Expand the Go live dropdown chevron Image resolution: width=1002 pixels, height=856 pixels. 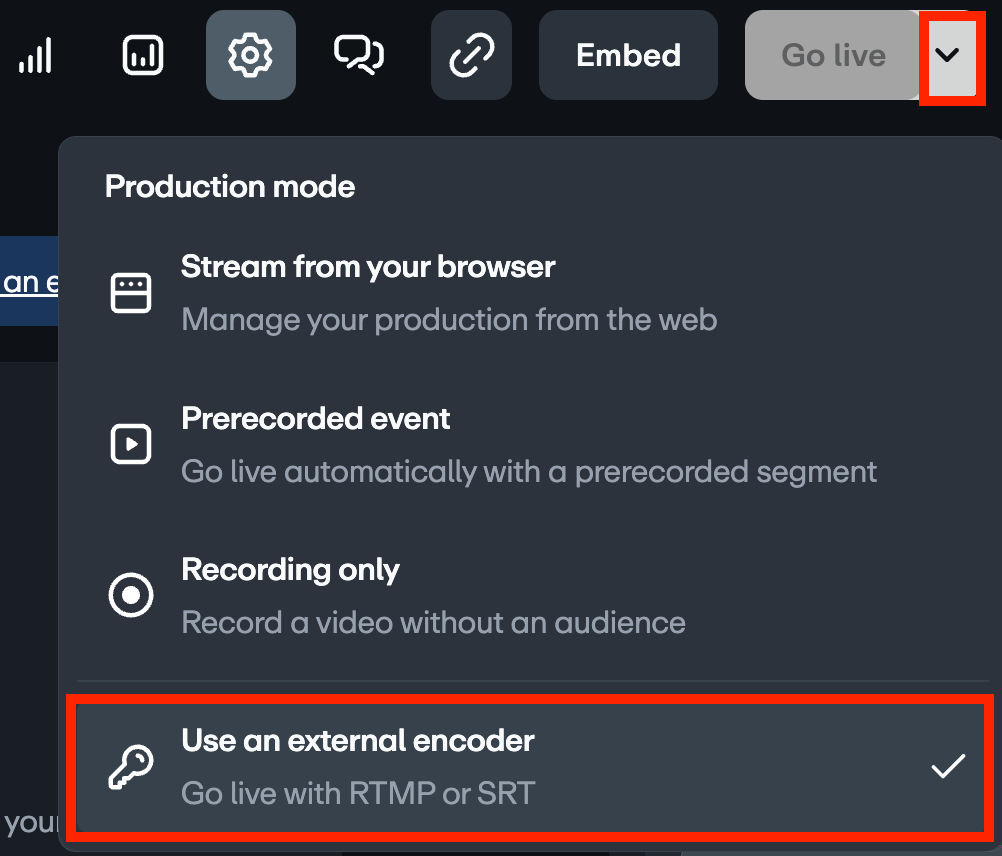(x=950, y=56)
